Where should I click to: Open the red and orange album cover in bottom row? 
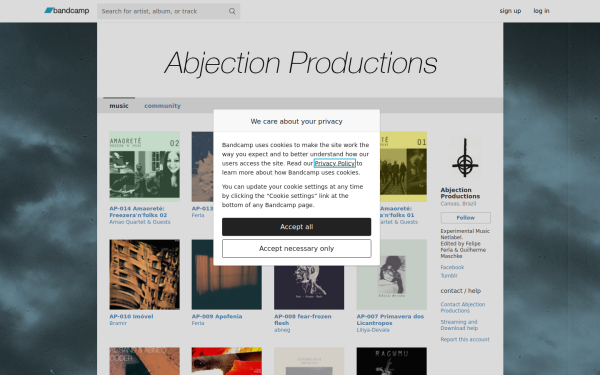pos(227,361)
